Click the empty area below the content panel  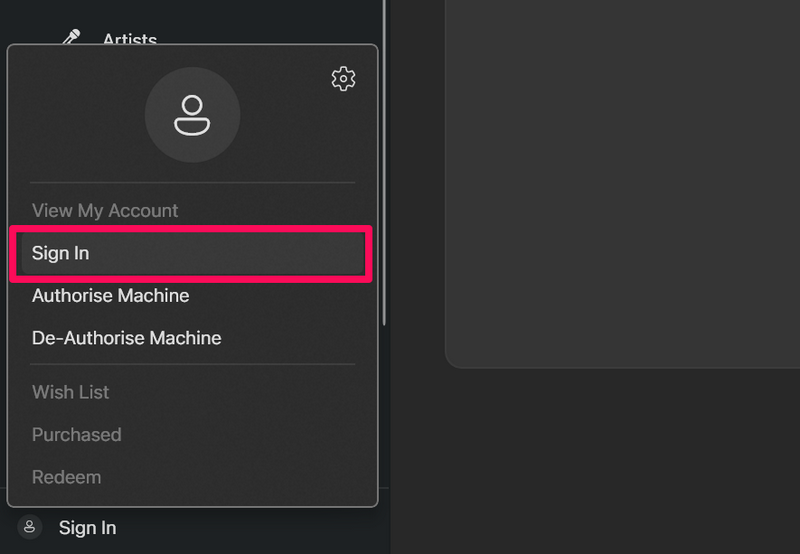click(600, 460)
